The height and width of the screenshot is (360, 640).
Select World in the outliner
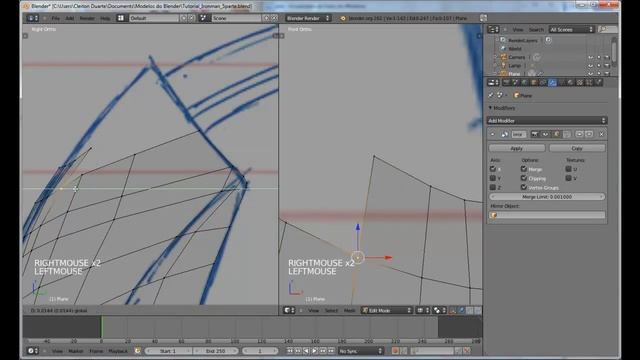(515, 49)
